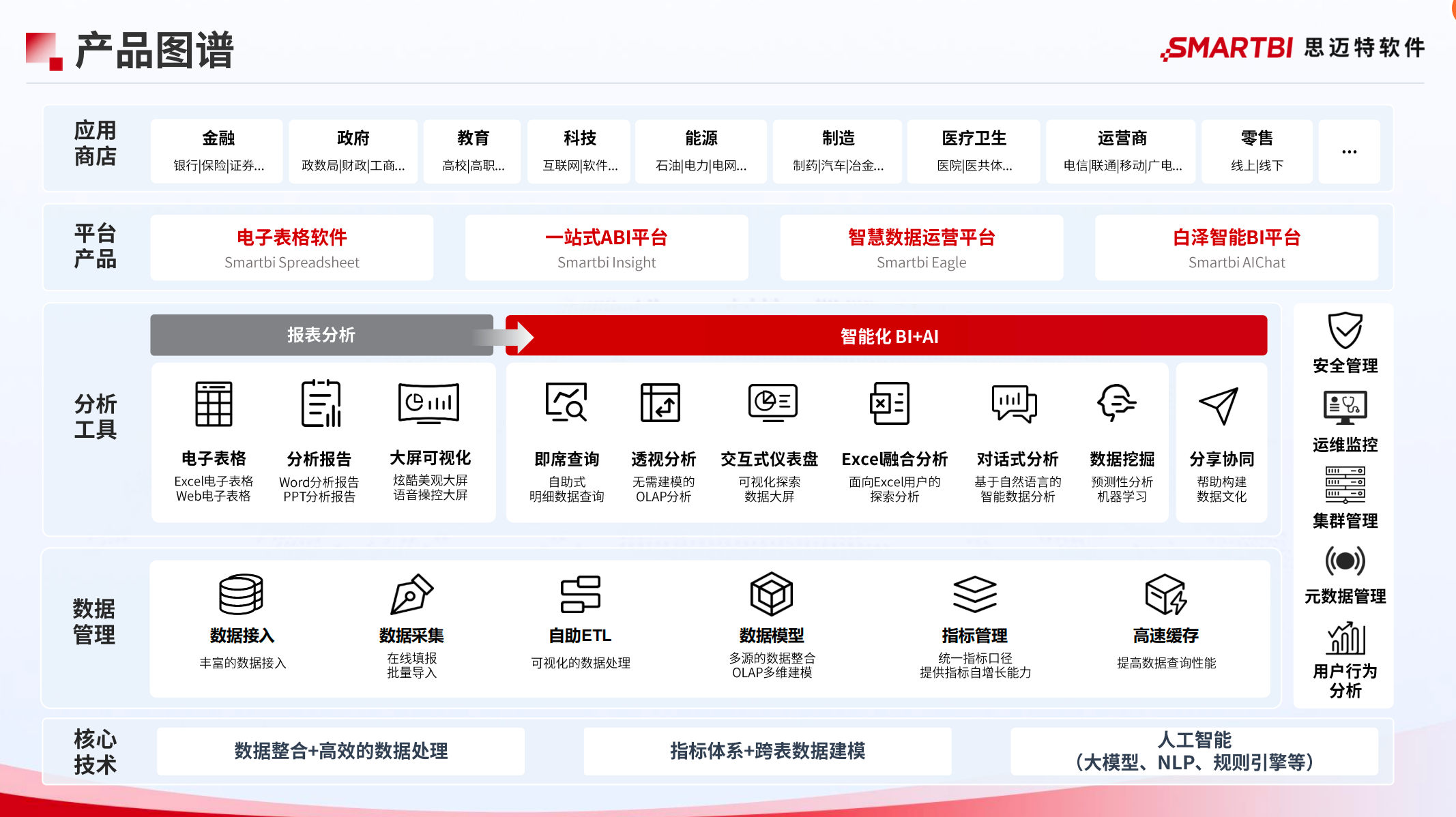Click the Excel融合分析 icon
This screenshot has height=817, width=1456.
(x=890, y=403)
